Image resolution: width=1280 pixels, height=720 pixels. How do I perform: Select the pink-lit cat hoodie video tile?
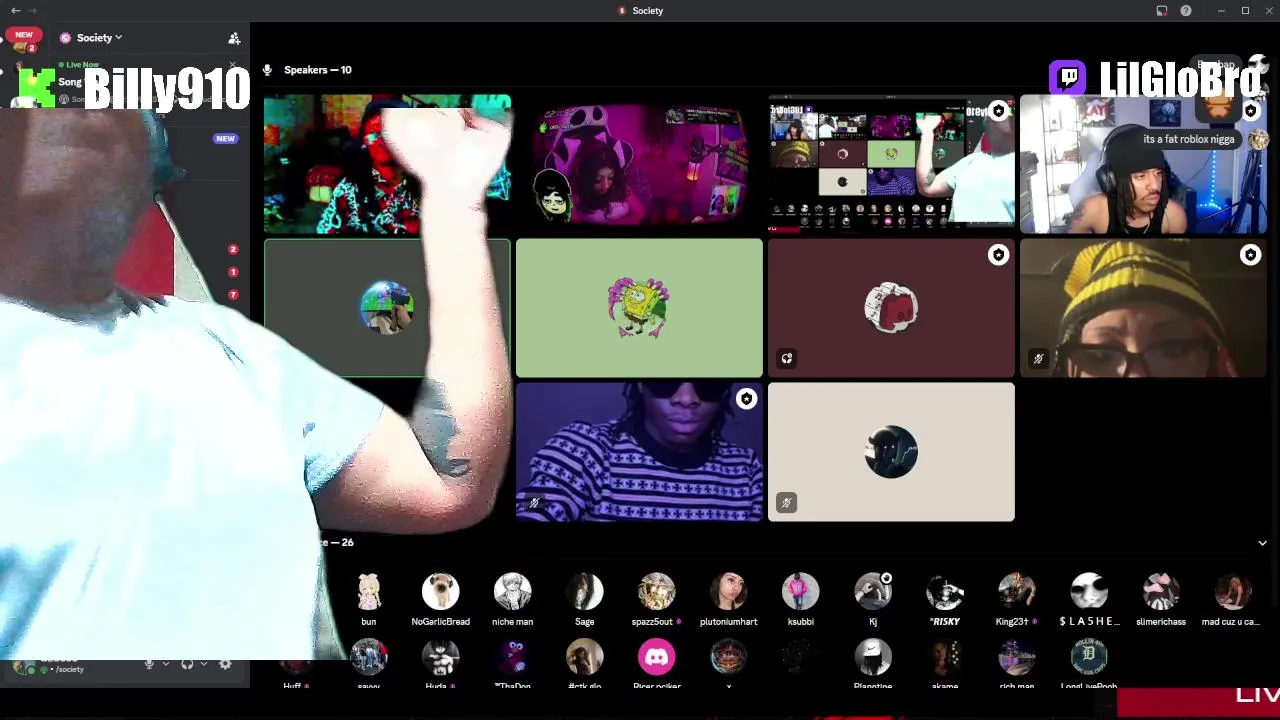point(639,165)
